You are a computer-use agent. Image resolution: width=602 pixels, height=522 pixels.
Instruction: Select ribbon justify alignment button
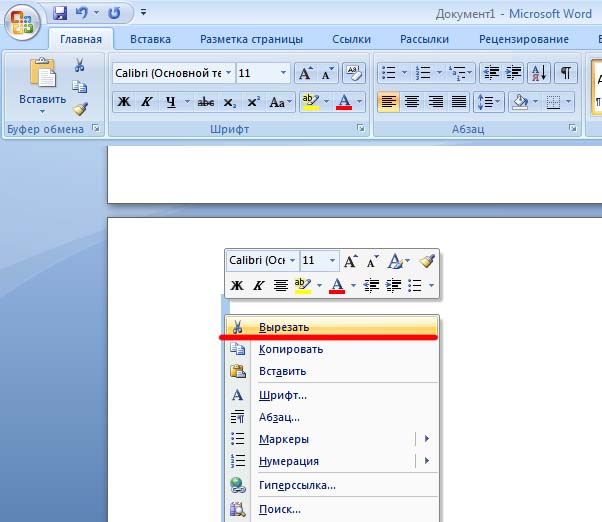tap(458, 102)
